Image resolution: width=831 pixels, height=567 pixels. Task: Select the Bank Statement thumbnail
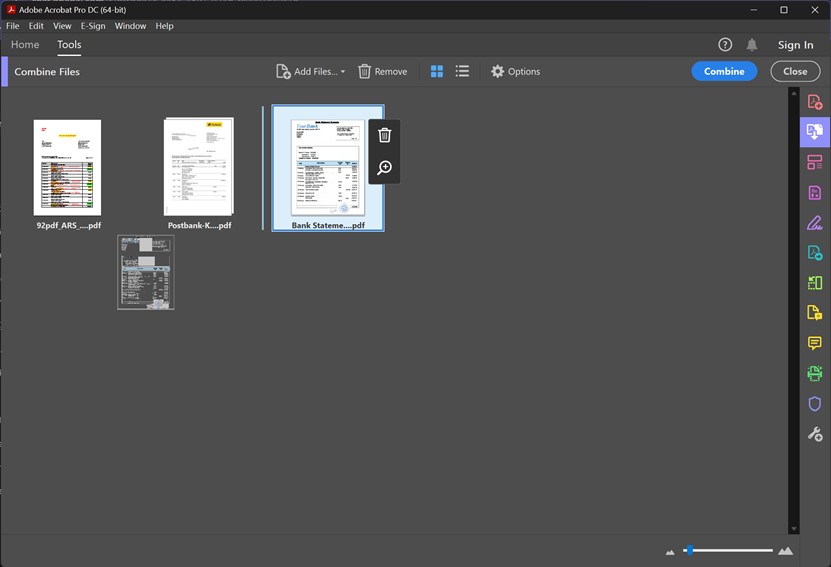click(328, 167)
